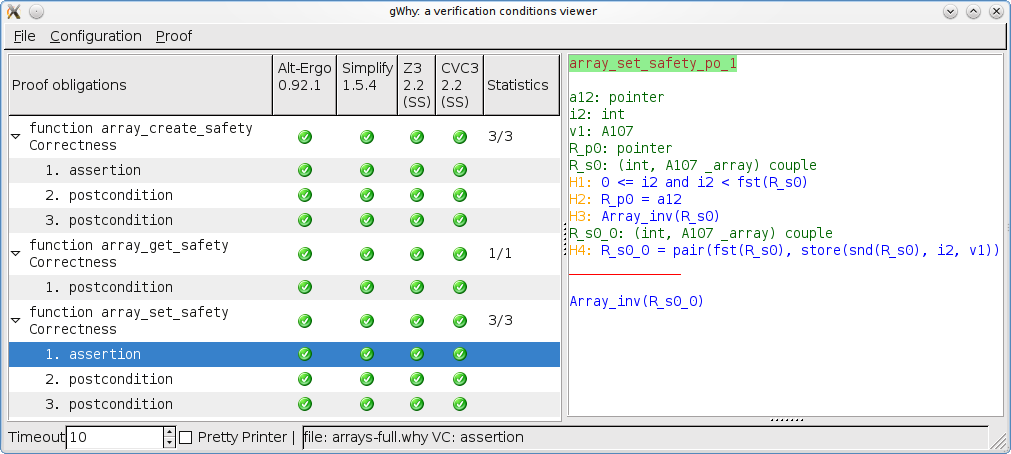
Task: Click Alt-Ergo status icon for array_create_safety function
Action: 305,137
